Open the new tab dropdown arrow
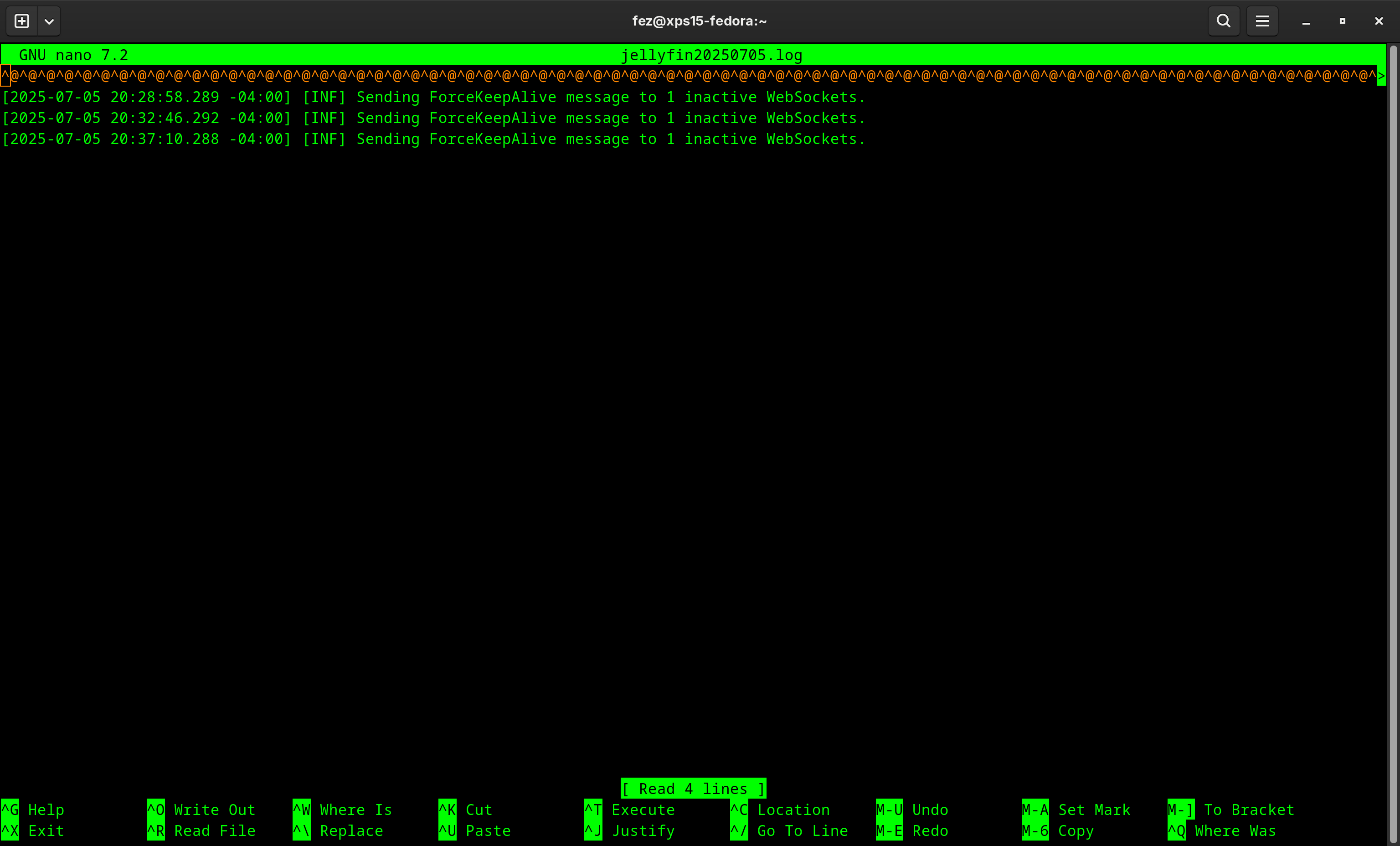 click(49, 21)
